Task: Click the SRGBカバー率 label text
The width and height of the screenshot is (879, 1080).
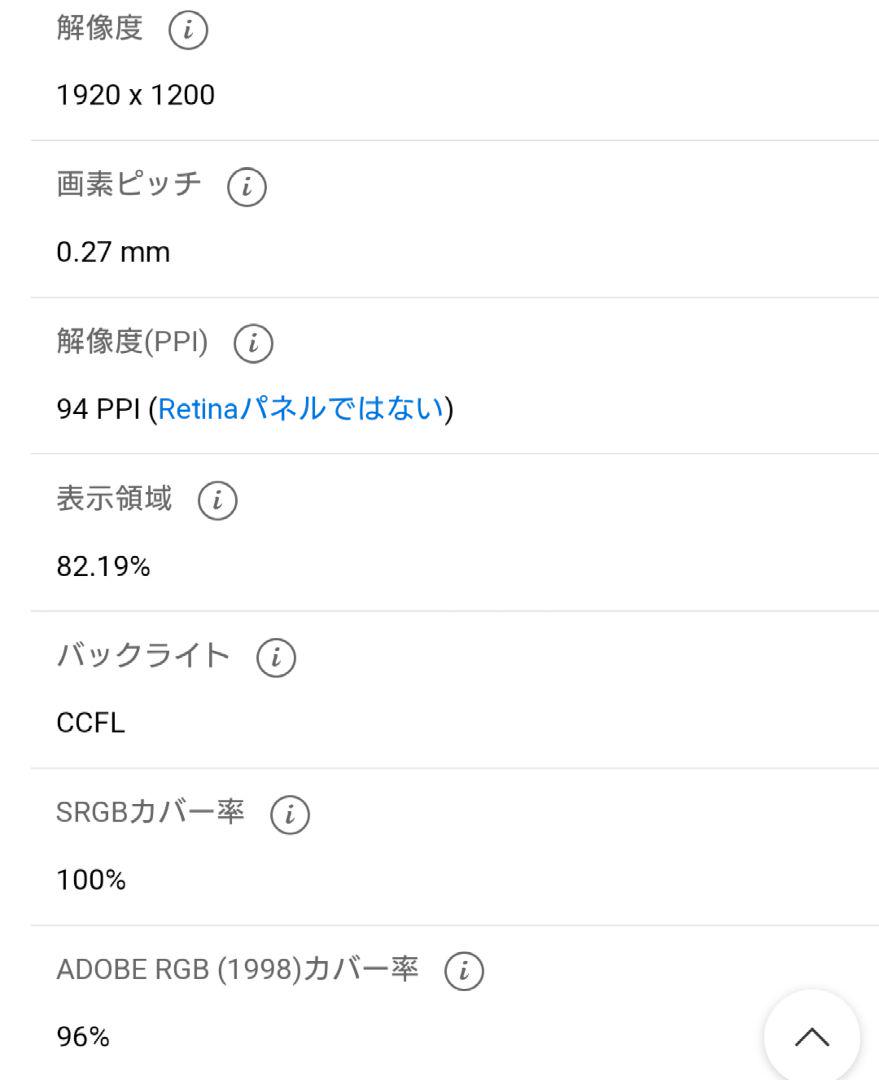Action: pyautogui.click(x=150, y=812)
